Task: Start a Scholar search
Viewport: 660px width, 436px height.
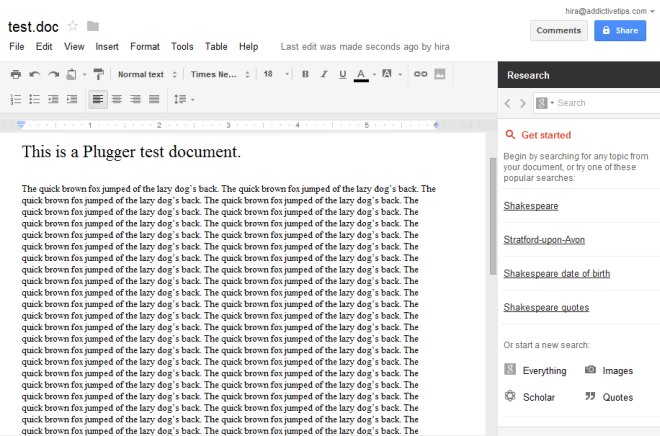Action: (530, 397)
